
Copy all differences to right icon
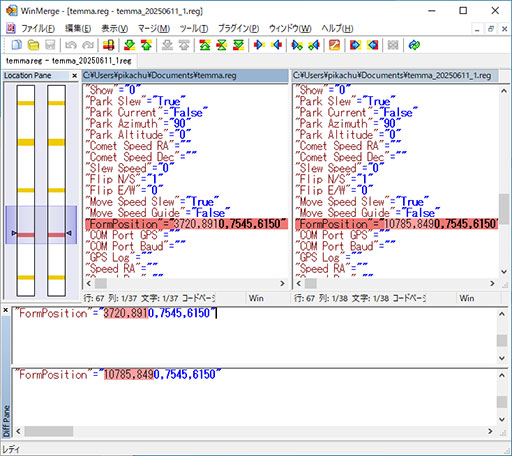pos(355,45)
